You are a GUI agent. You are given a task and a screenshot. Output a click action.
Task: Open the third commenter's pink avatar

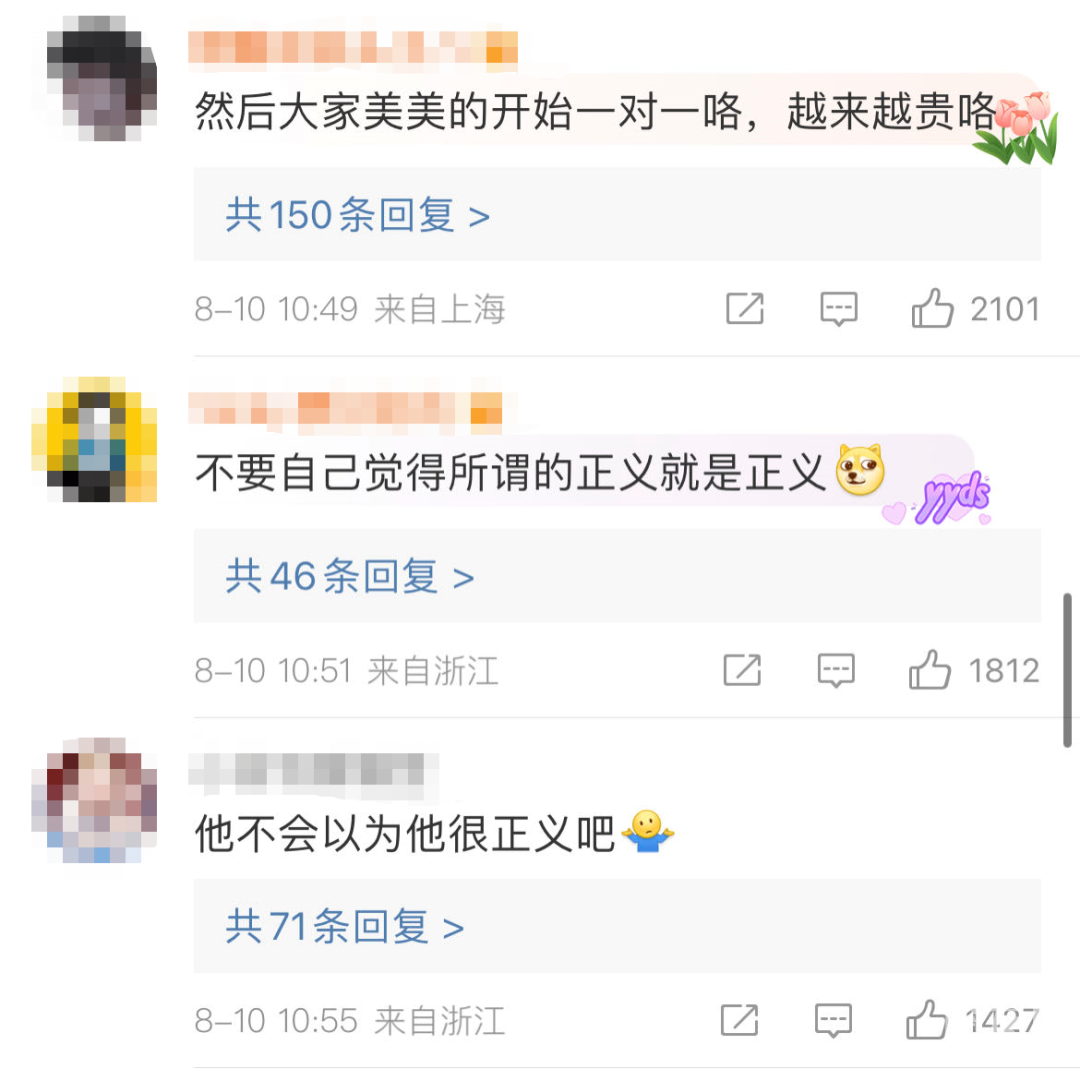coord(94,800)
